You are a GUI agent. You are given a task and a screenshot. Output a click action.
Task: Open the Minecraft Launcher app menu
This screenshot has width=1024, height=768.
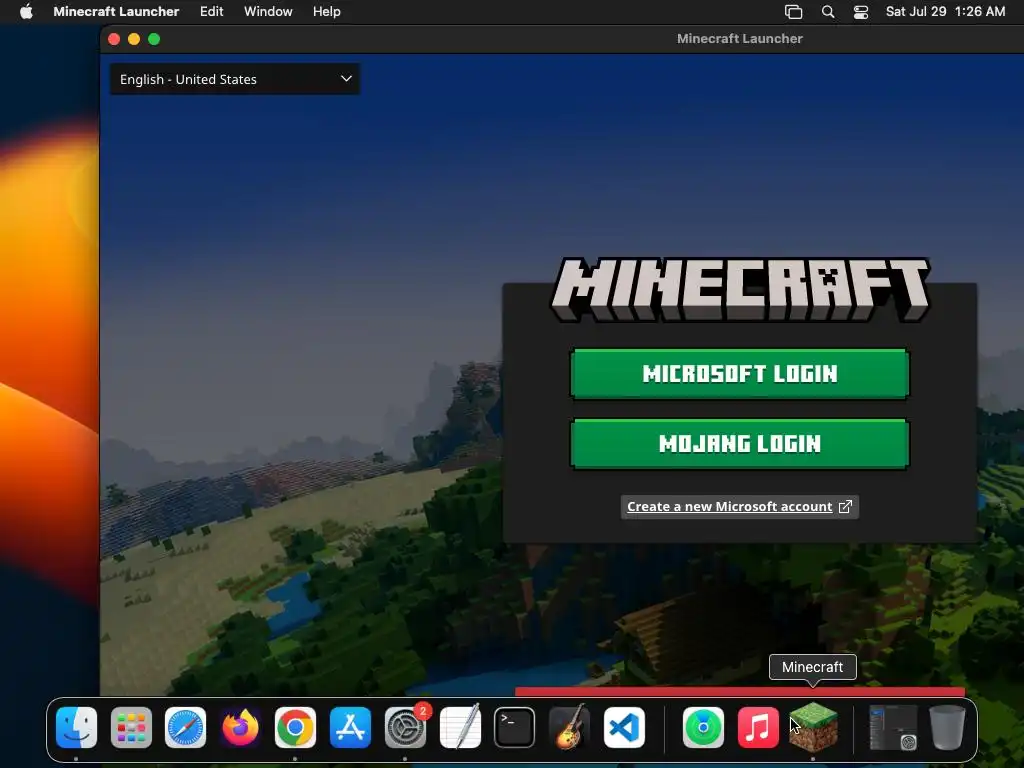pos(116,12)
